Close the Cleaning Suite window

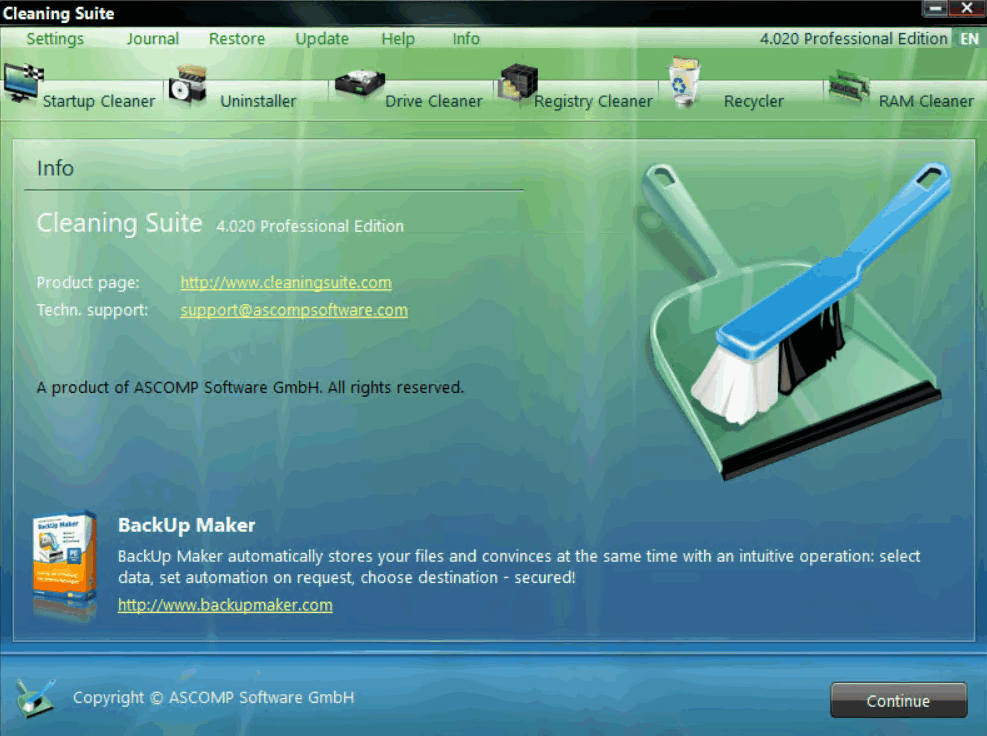click(x=966, y=8)
